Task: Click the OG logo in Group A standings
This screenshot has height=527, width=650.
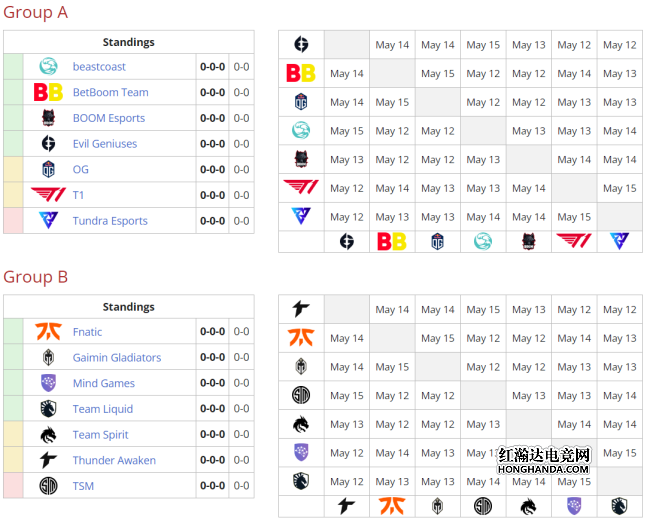Action: [x=49, y=169]
